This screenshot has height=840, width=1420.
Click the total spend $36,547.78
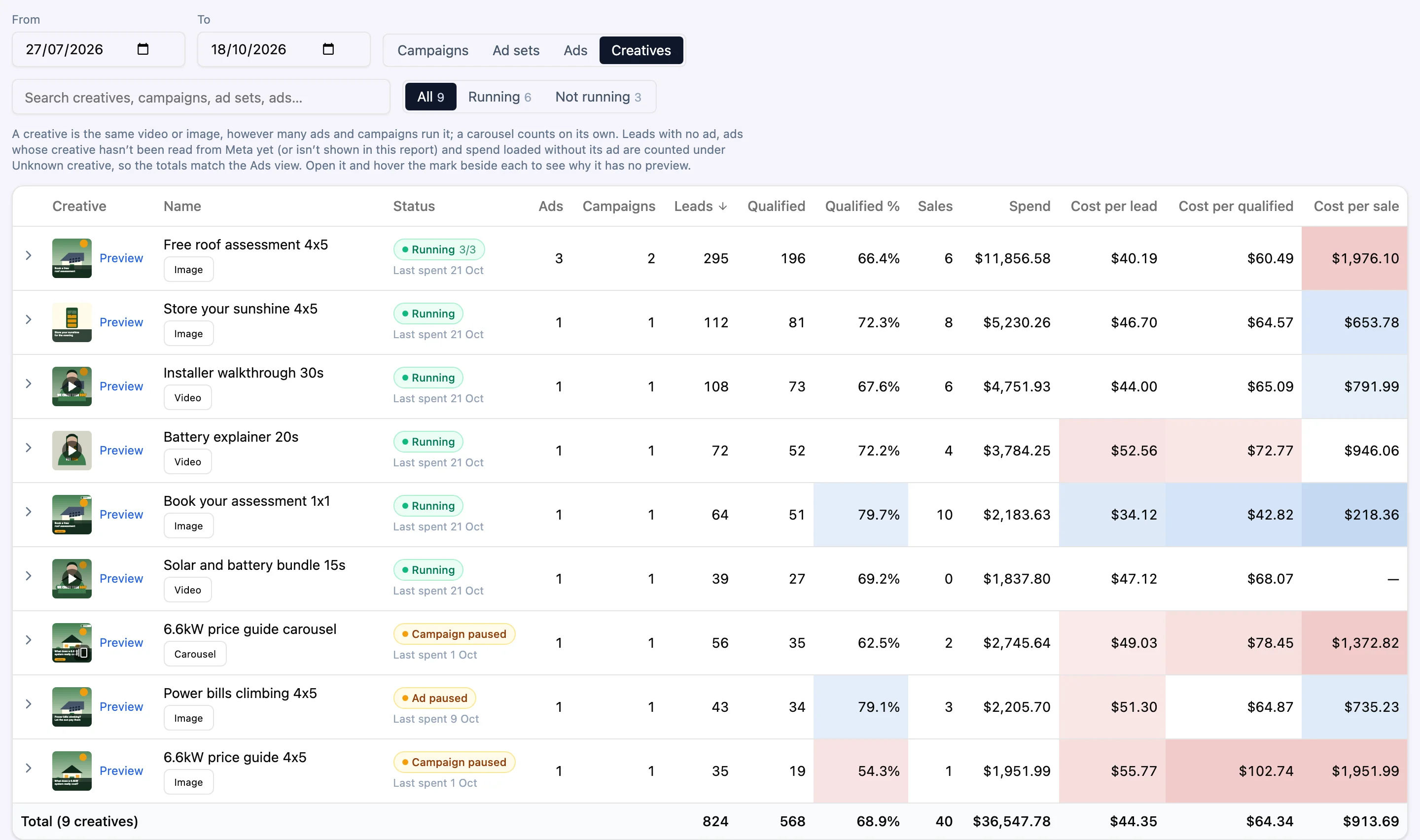point(1011,821)
